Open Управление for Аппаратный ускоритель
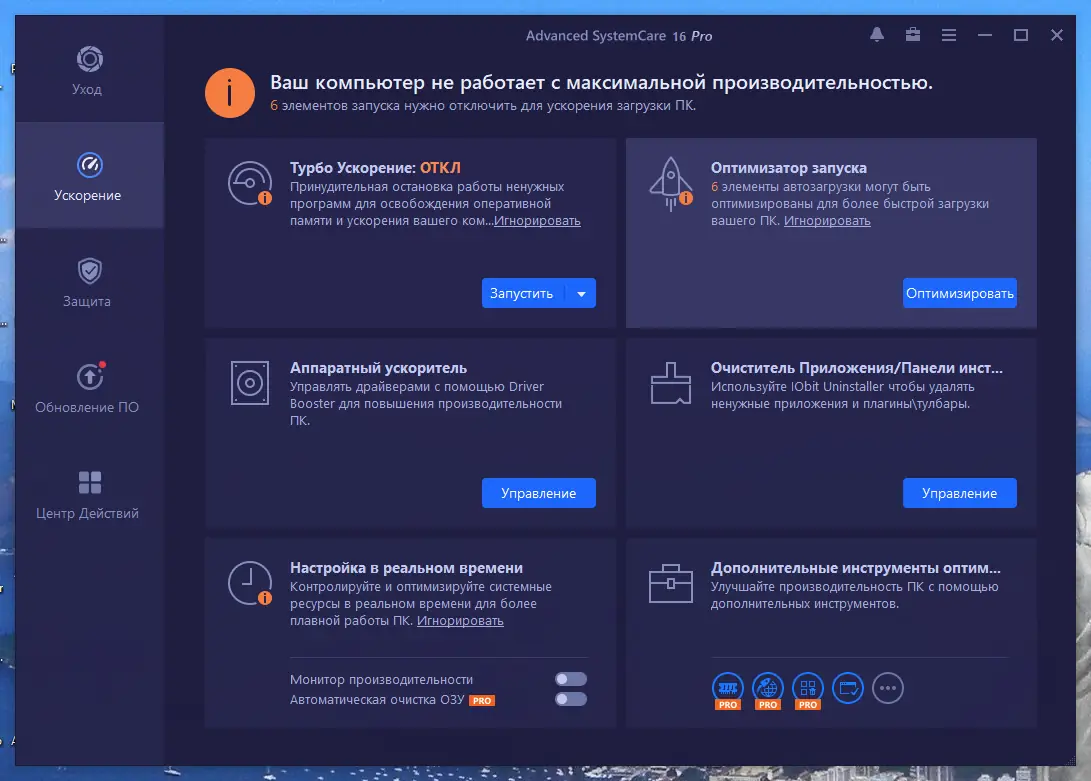 click(x=538, y=493)
